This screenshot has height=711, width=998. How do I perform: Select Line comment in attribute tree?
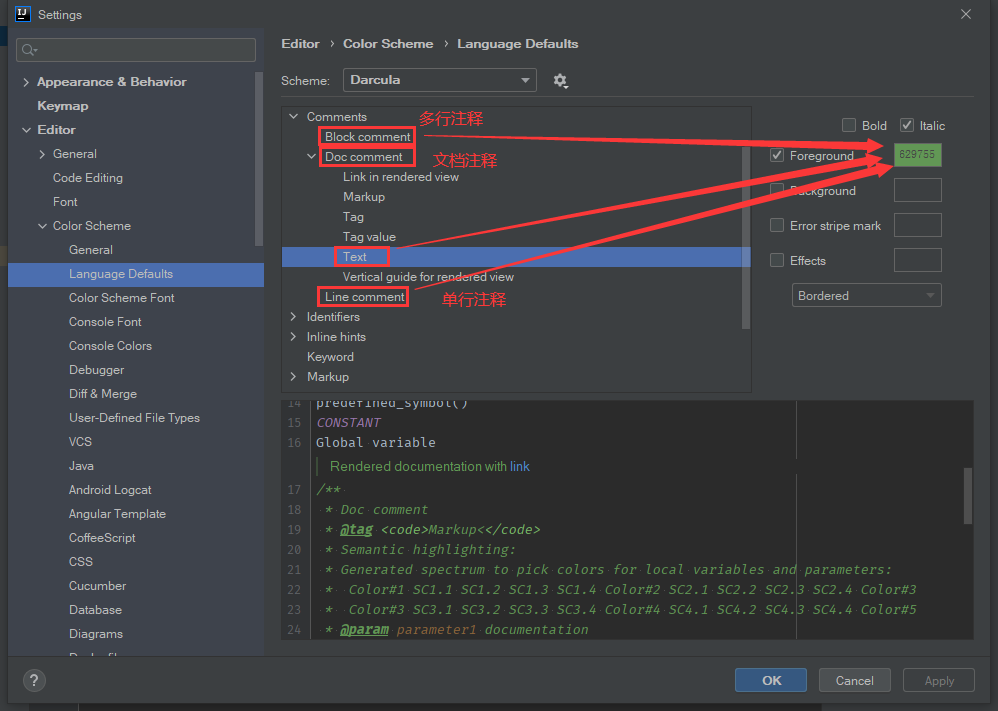(x=364, y=297)
